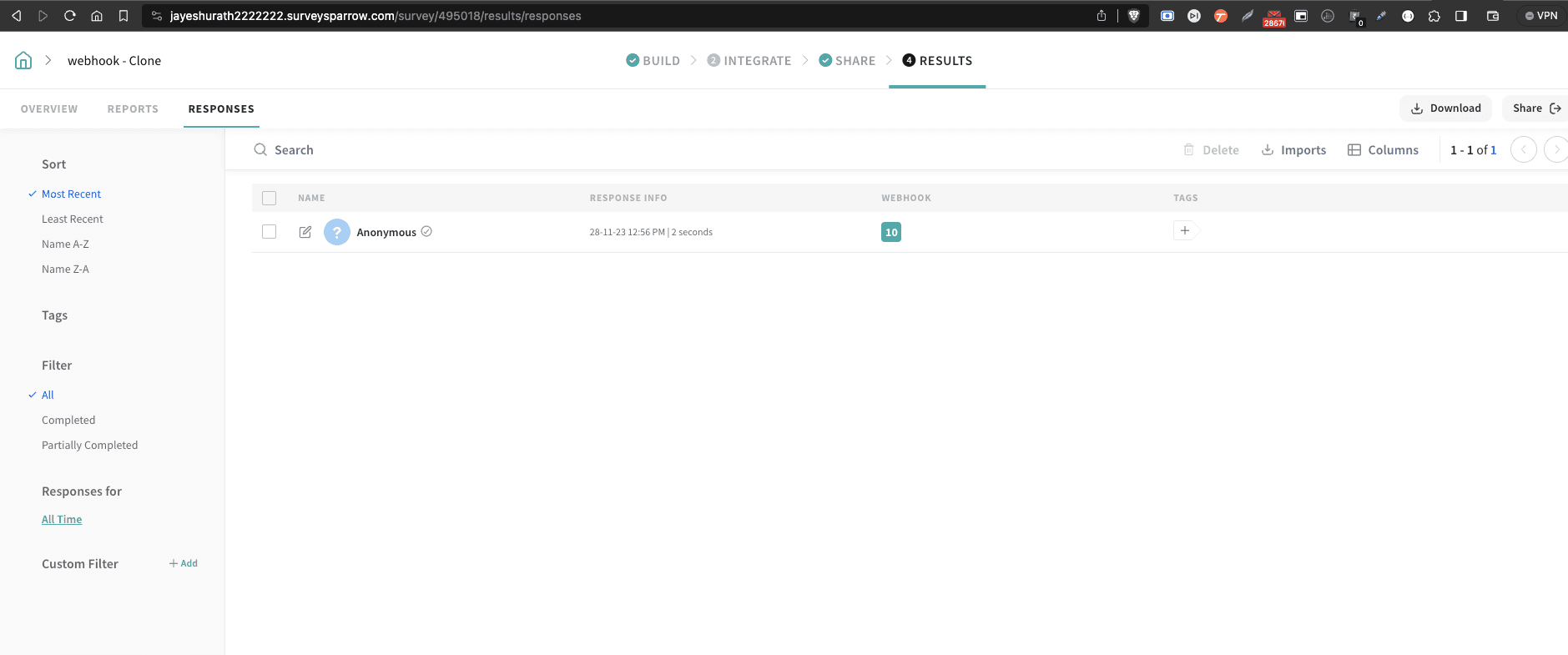Image resolution: width=1568 pixels, height=655 pixels.
Task: Click the plus icon to add a tag
Action: (x=1185, y=231)
